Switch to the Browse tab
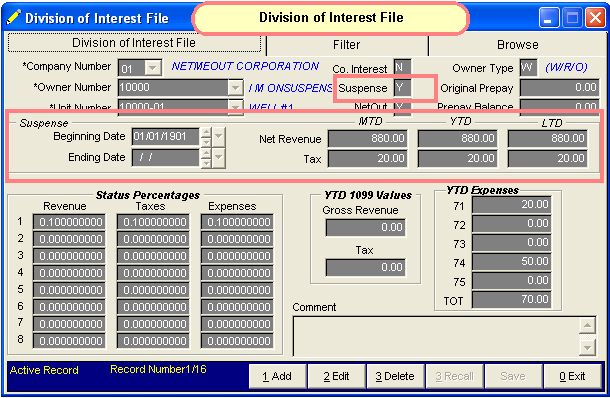Viewport: 610px width, 398px height. pyautogui.click(x=517, y=45)
